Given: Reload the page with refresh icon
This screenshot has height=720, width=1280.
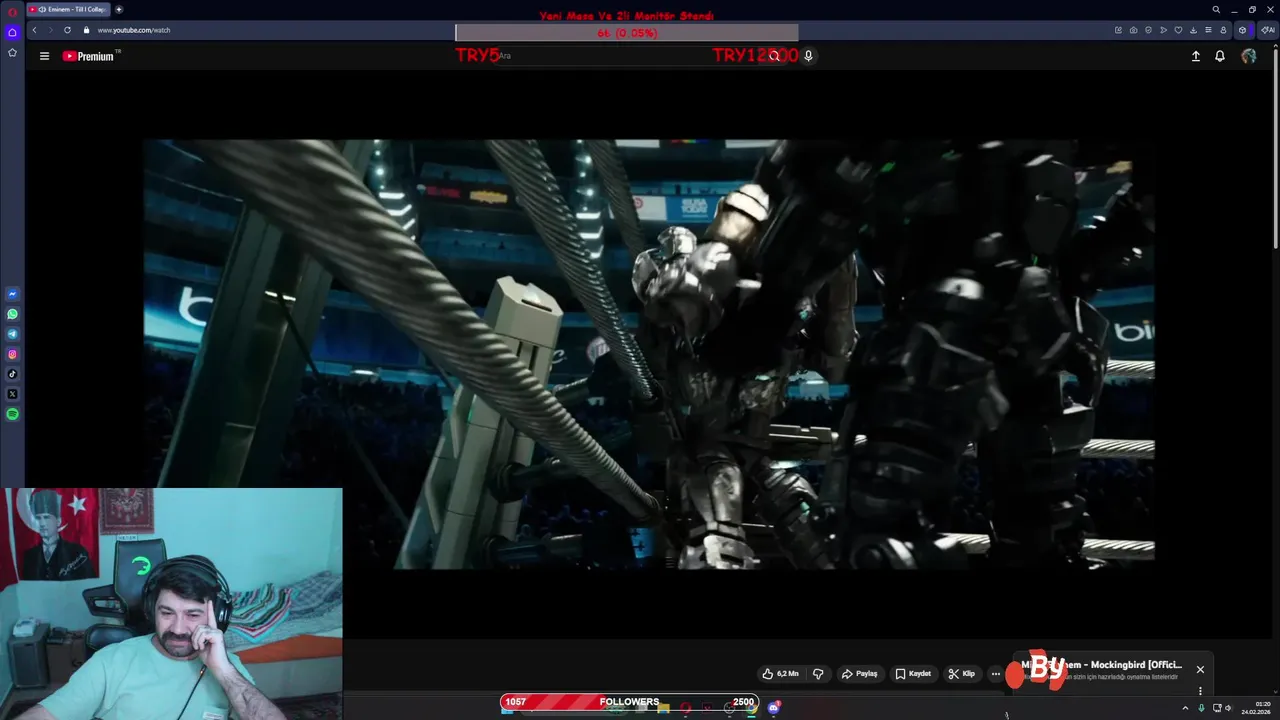Looking at the screenshot, I should pyautogui.click(x=67, y=30).
